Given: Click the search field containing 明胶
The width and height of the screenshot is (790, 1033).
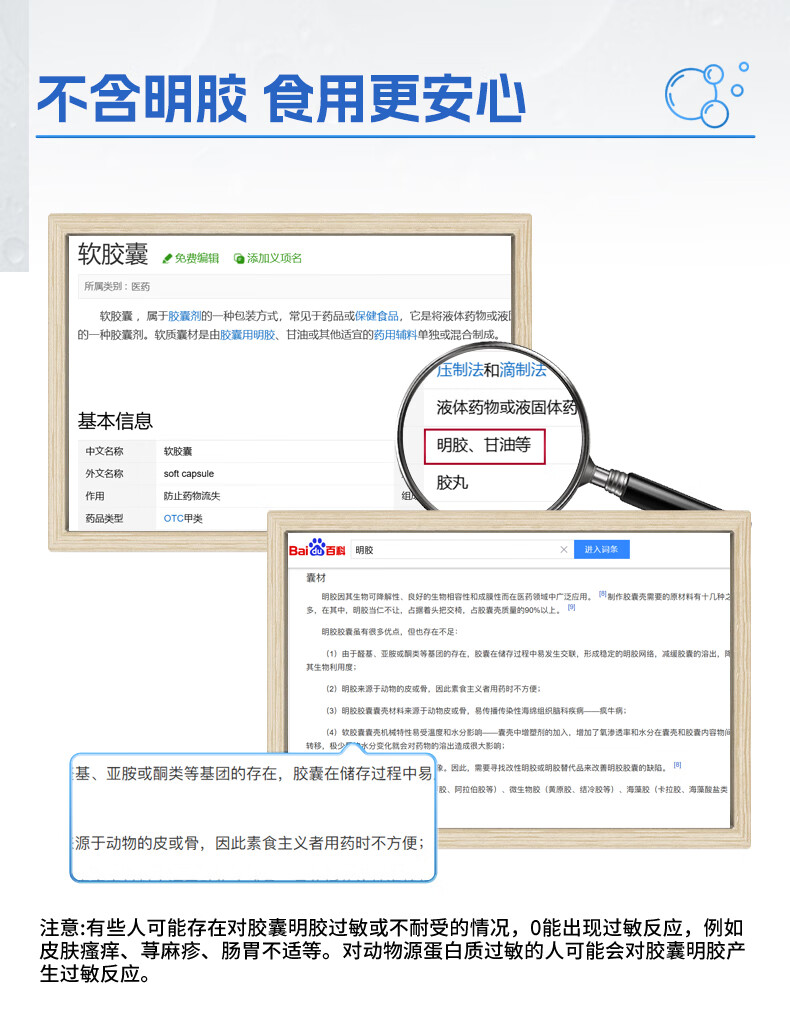Looking at the screenshot, I should (461, 549).
